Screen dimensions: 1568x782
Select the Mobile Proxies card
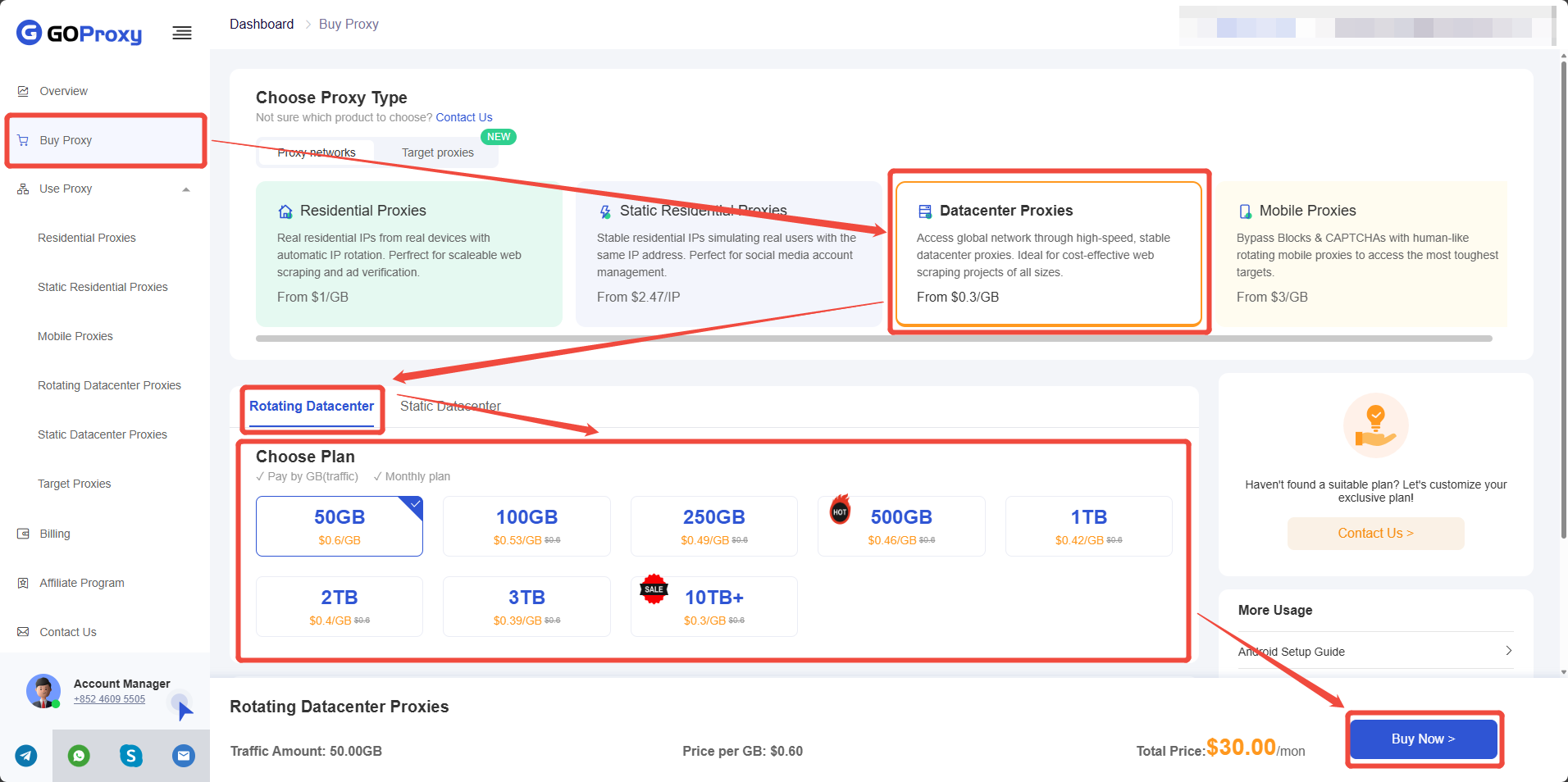tap(1361, 254)
